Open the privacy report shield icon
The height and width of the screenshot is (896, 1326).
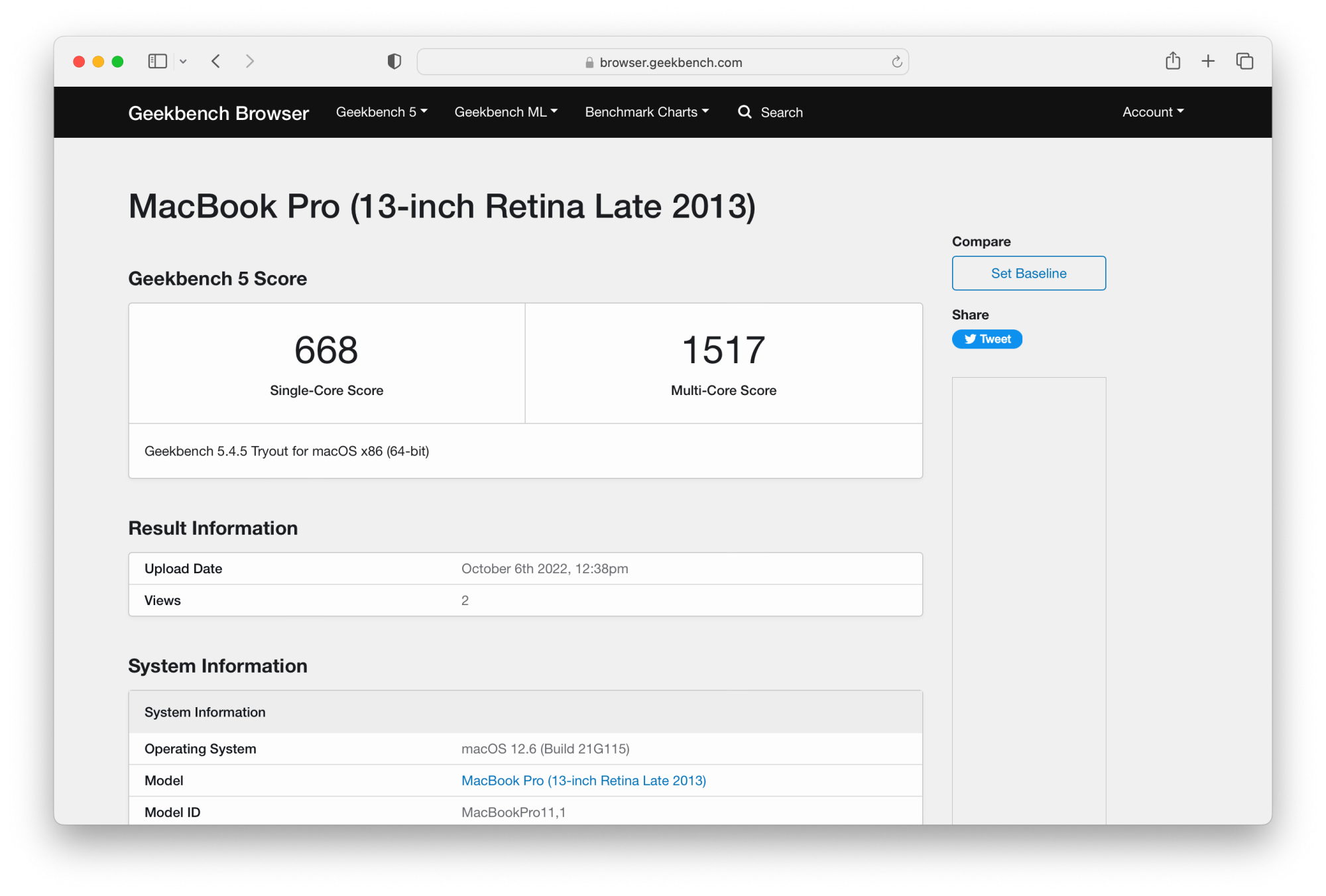point(394,62)
